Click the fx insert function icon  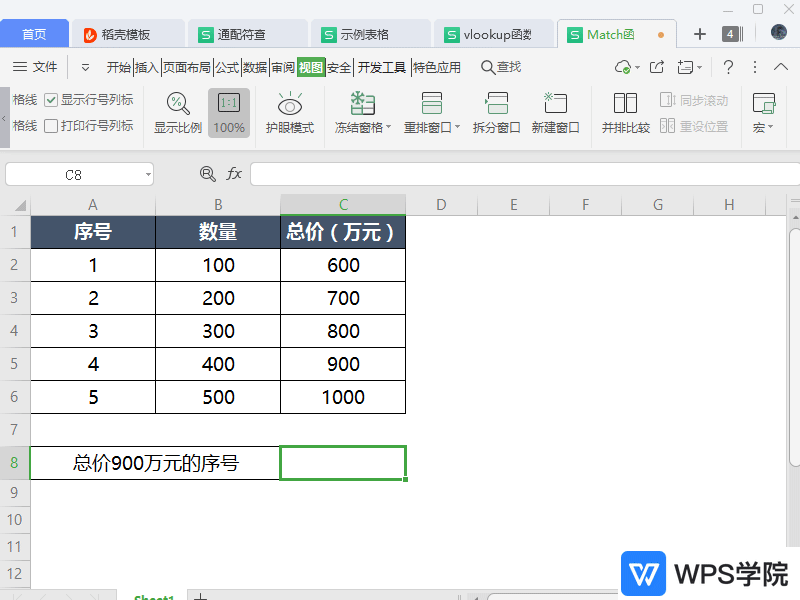coord(234,173)
